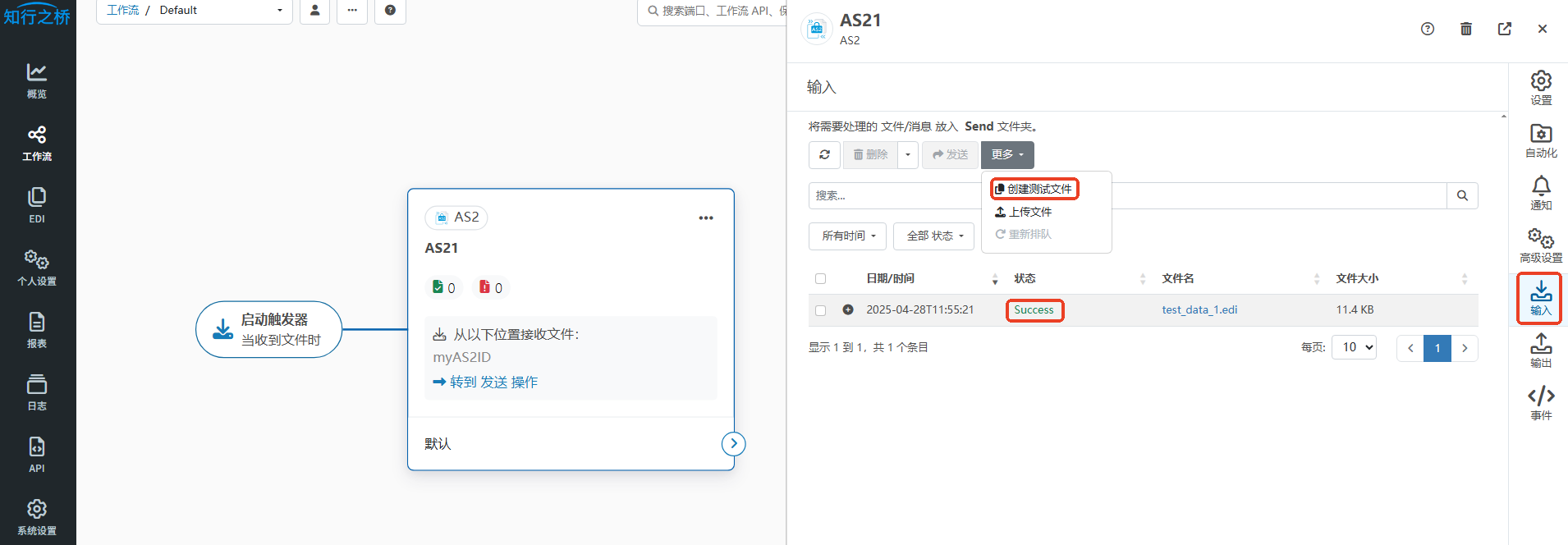Image resolution: width=1568 pixels, height=545 pixels.
Task: Check the test_data_1.edi row checkbox
Action: coord(820,310)
